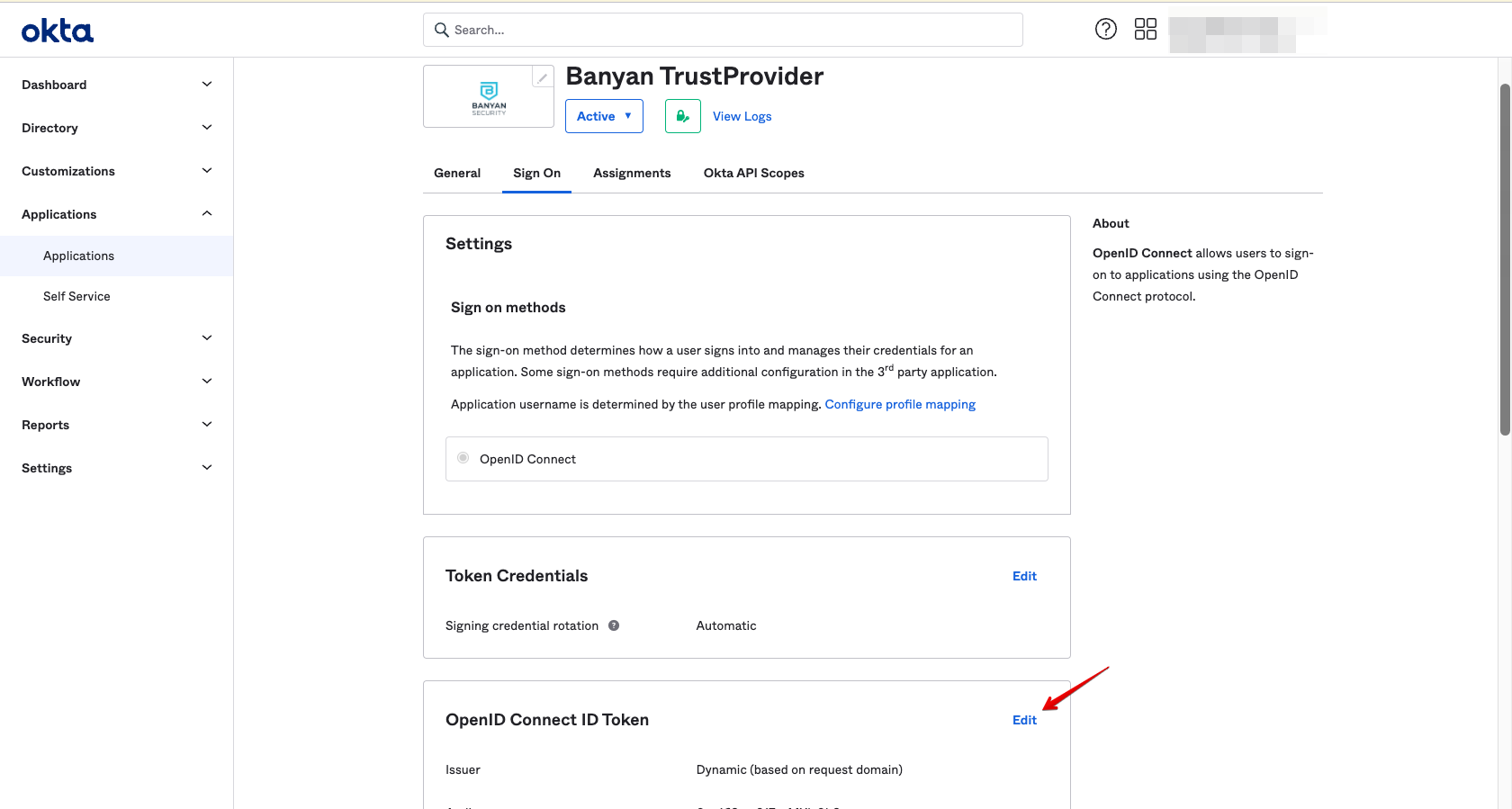Click the signing credential rotation help icon
The image size is (1512, 809).
click(614, 625)
